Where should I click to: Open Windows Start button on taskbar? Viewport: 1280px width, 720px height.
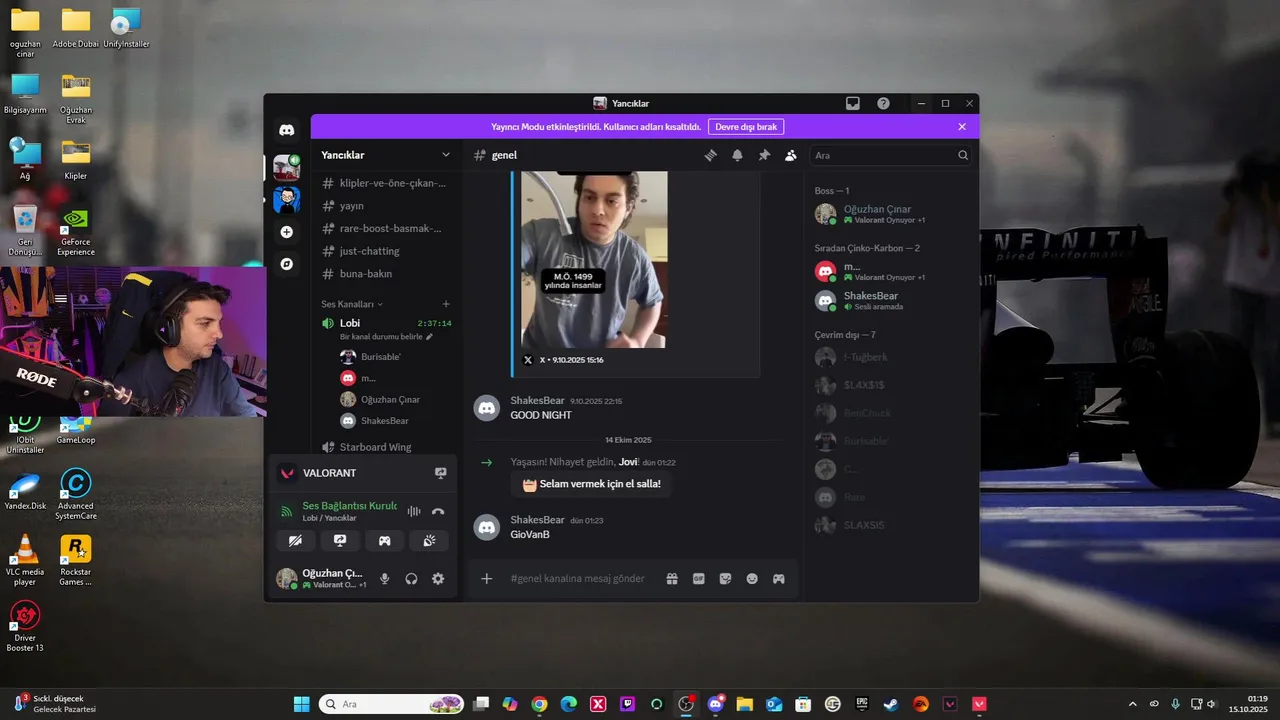pyautogui.click(x=301, y=704)
